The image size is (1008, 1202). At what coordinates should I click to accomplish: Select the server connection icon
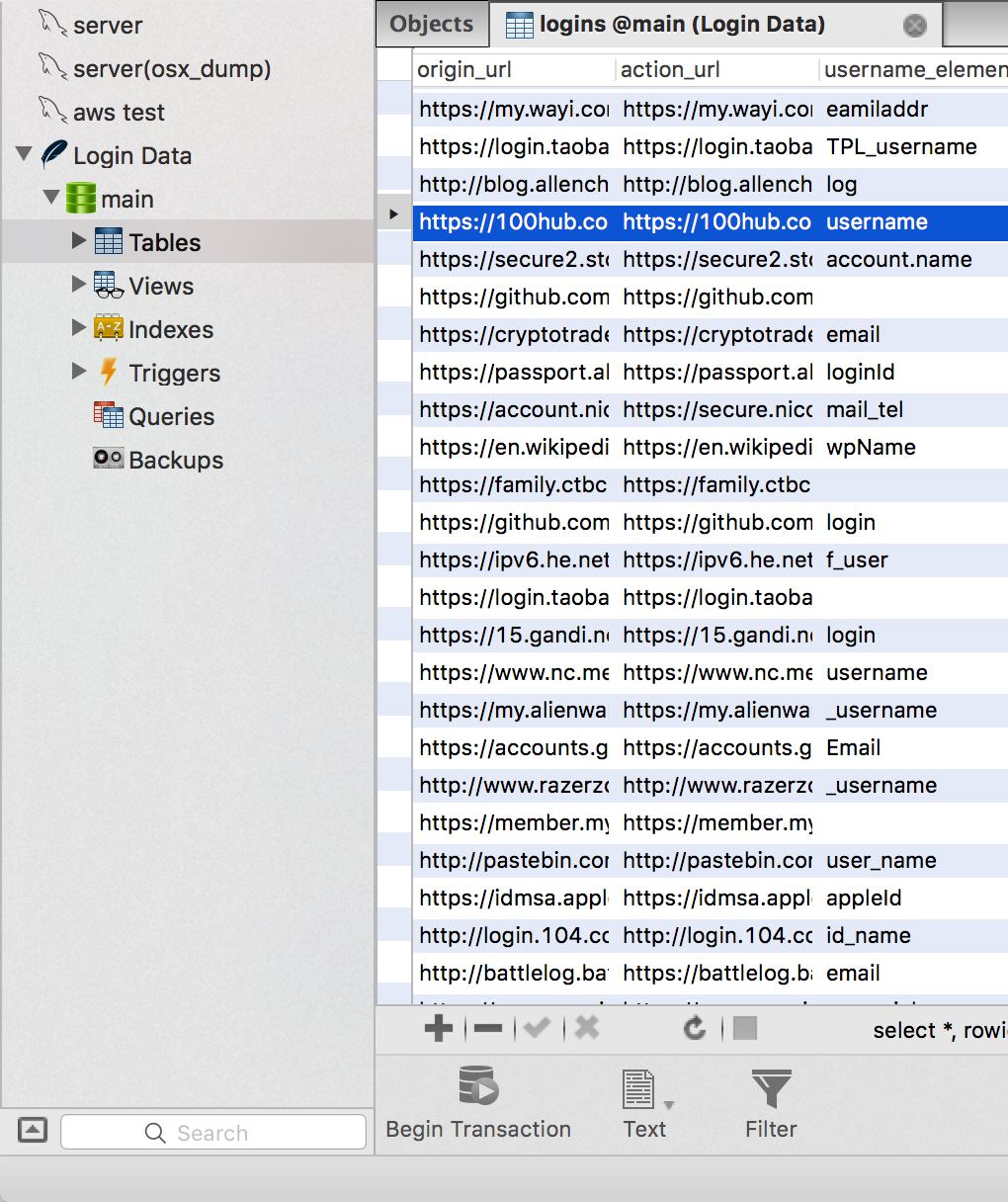[53, 24]
